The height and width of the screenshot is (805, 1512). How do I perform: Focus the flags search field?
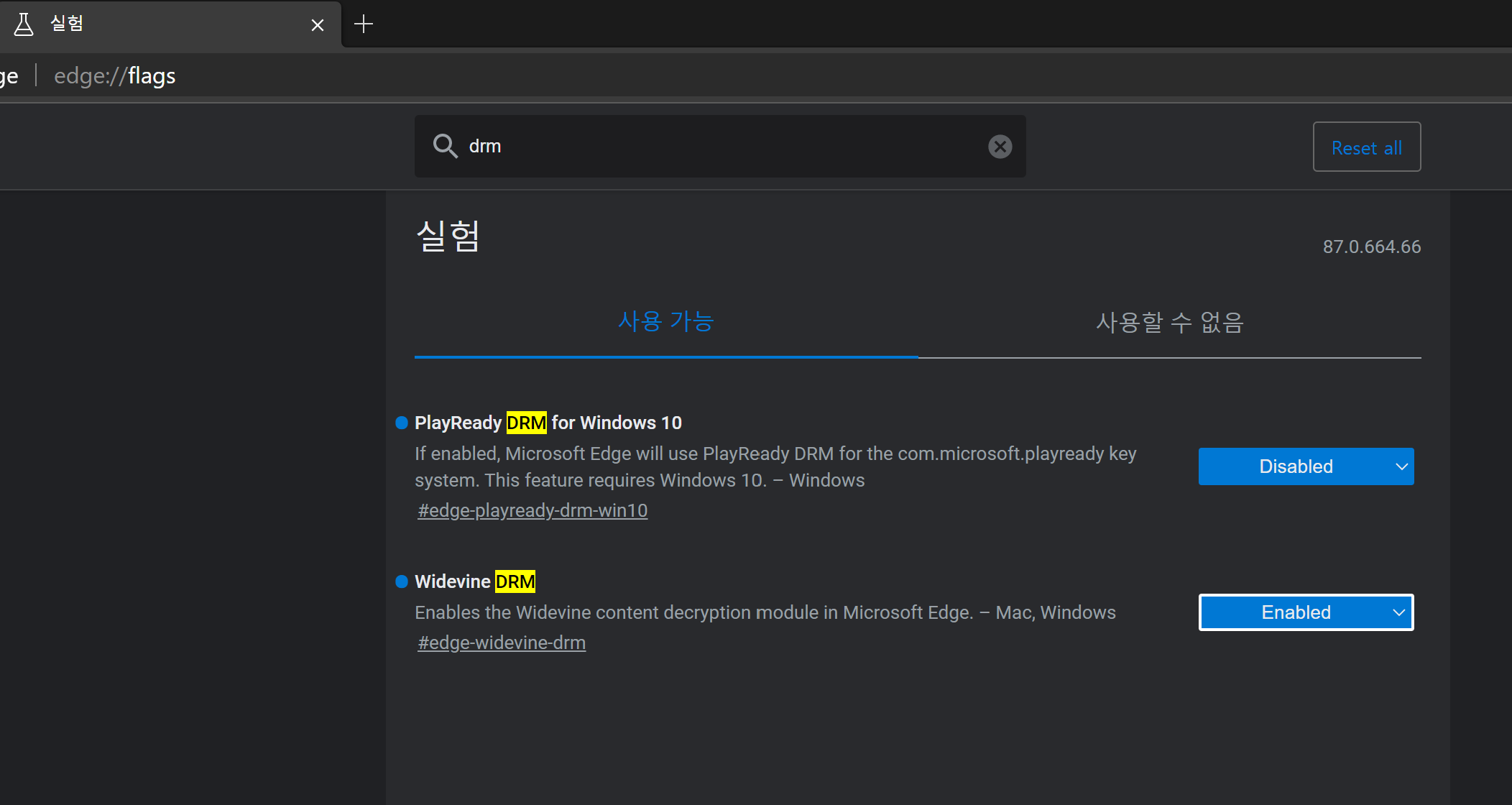(719, 147)
